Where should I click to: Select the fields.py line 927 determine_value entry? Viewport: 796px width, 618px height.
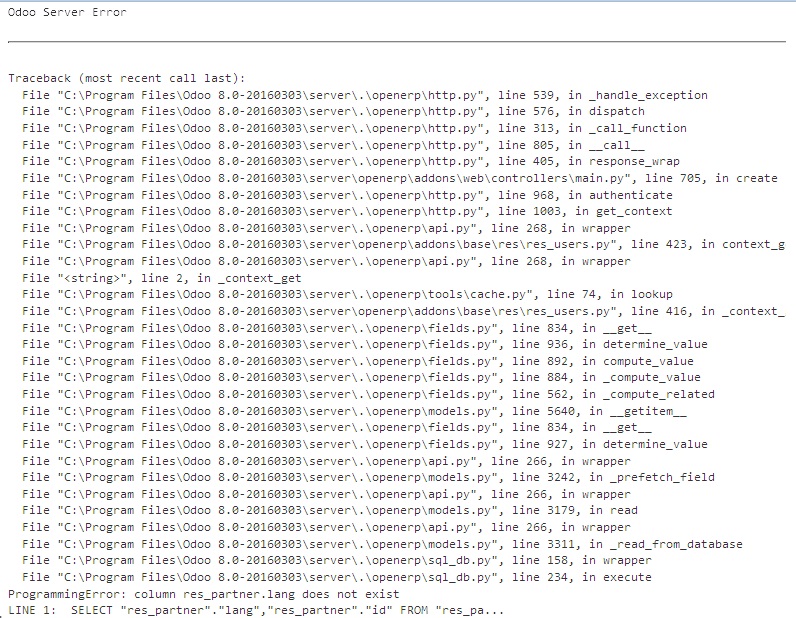click(364, 444)
